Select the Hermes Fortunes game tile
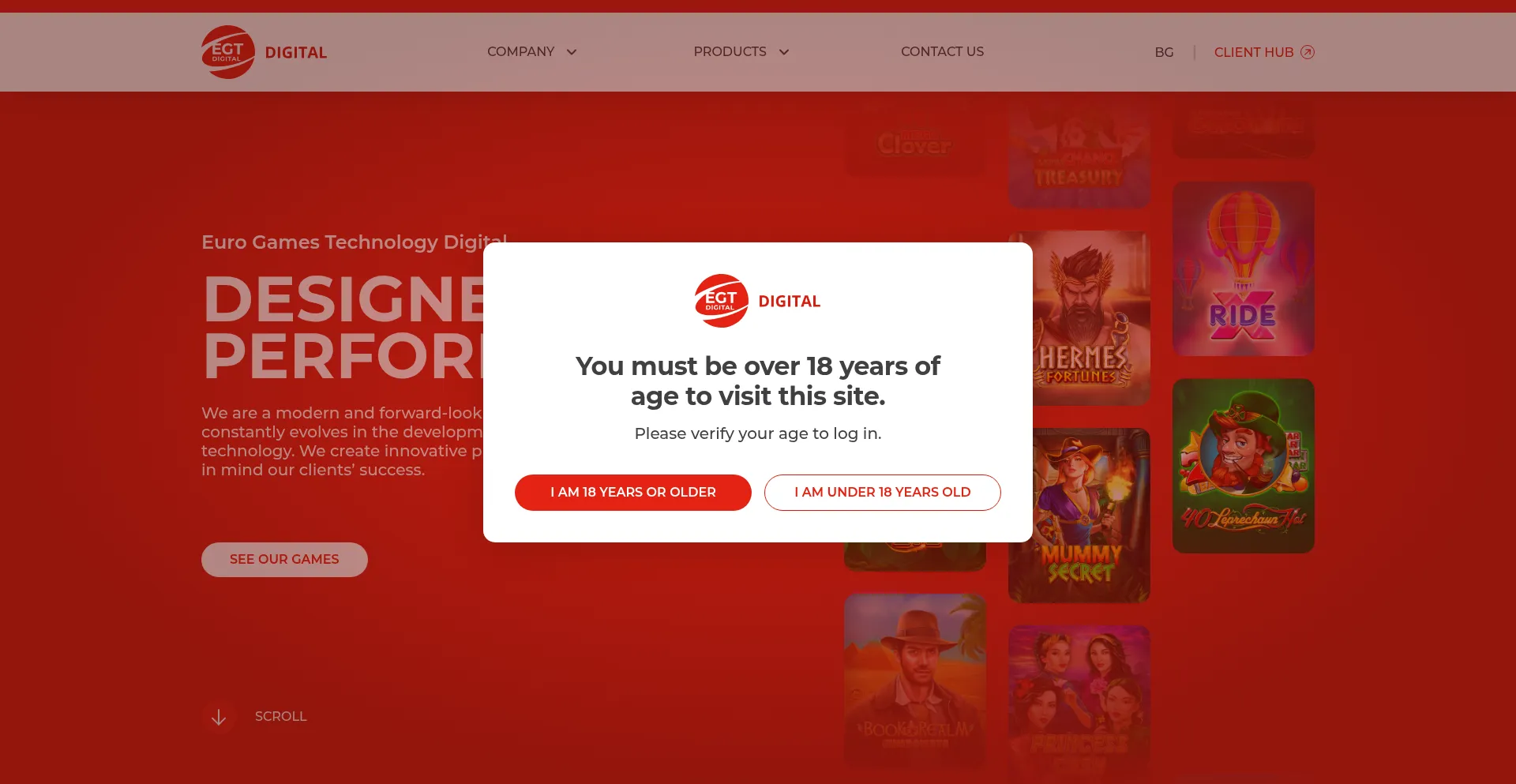 1091,318
